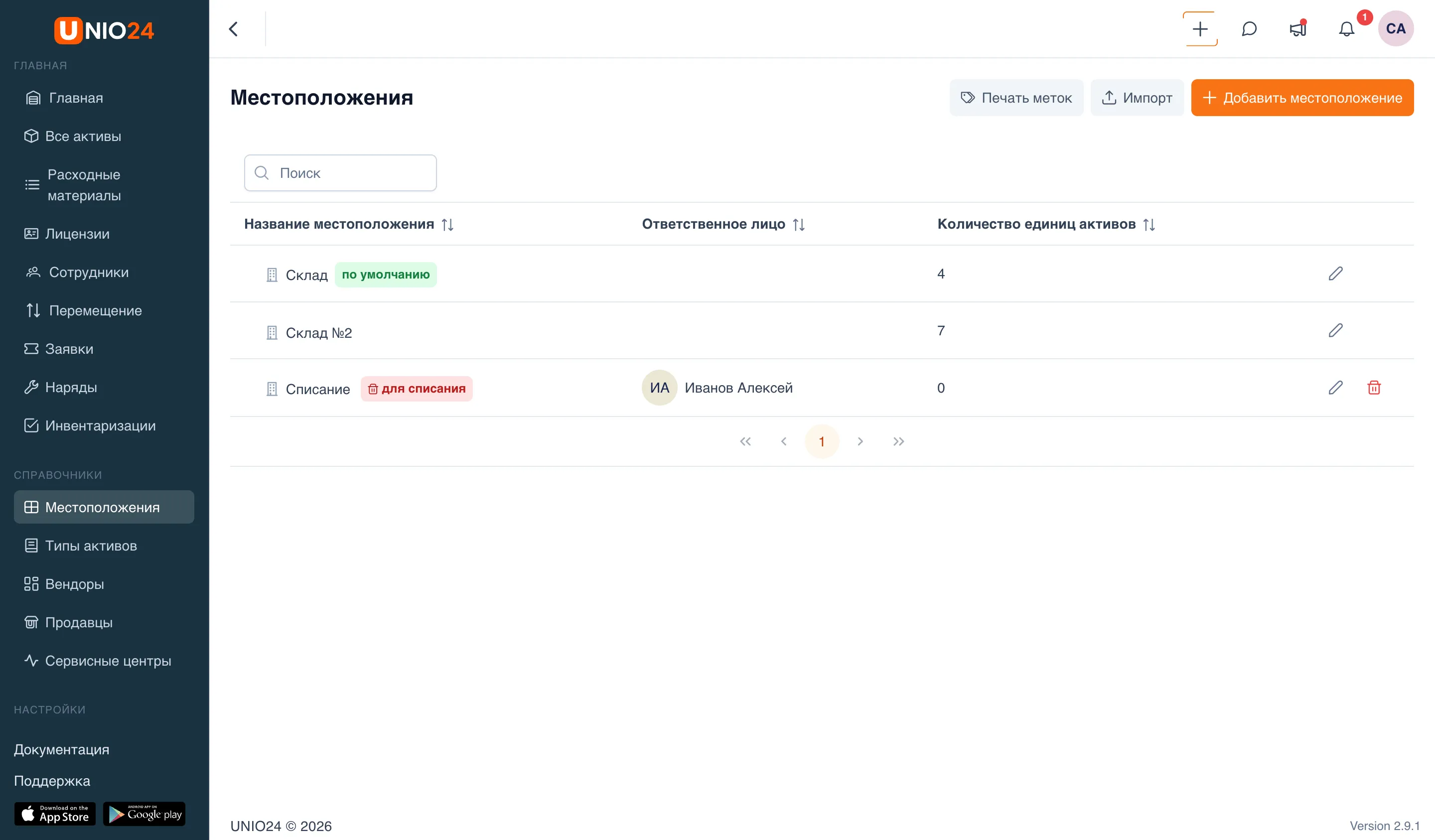Open Продавцы directory

[104, 622]
